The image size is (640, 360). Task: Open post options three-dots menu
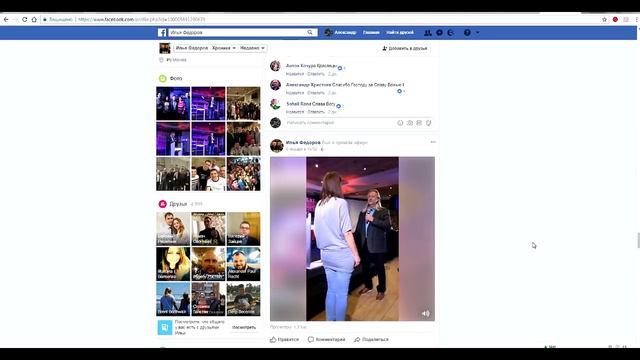433,142
